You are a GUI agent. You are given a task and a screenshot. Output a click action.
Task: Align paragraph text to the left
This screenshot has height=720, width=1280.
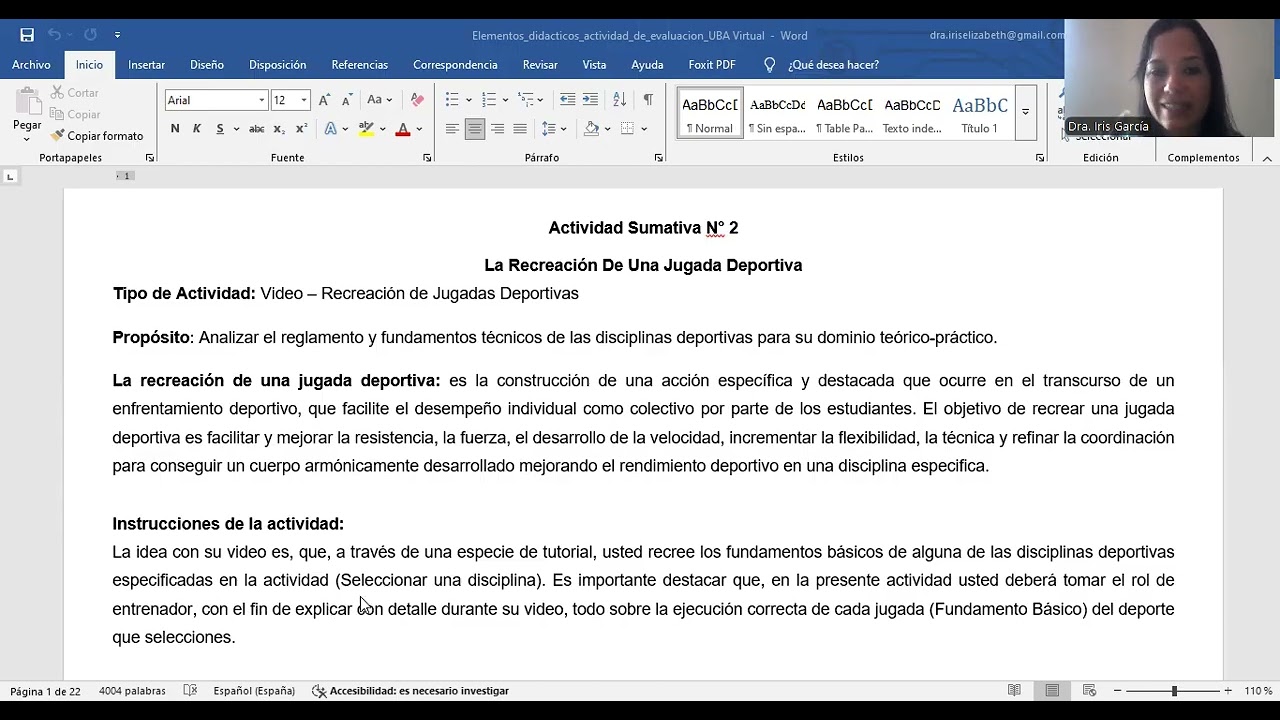click(452, 128)
